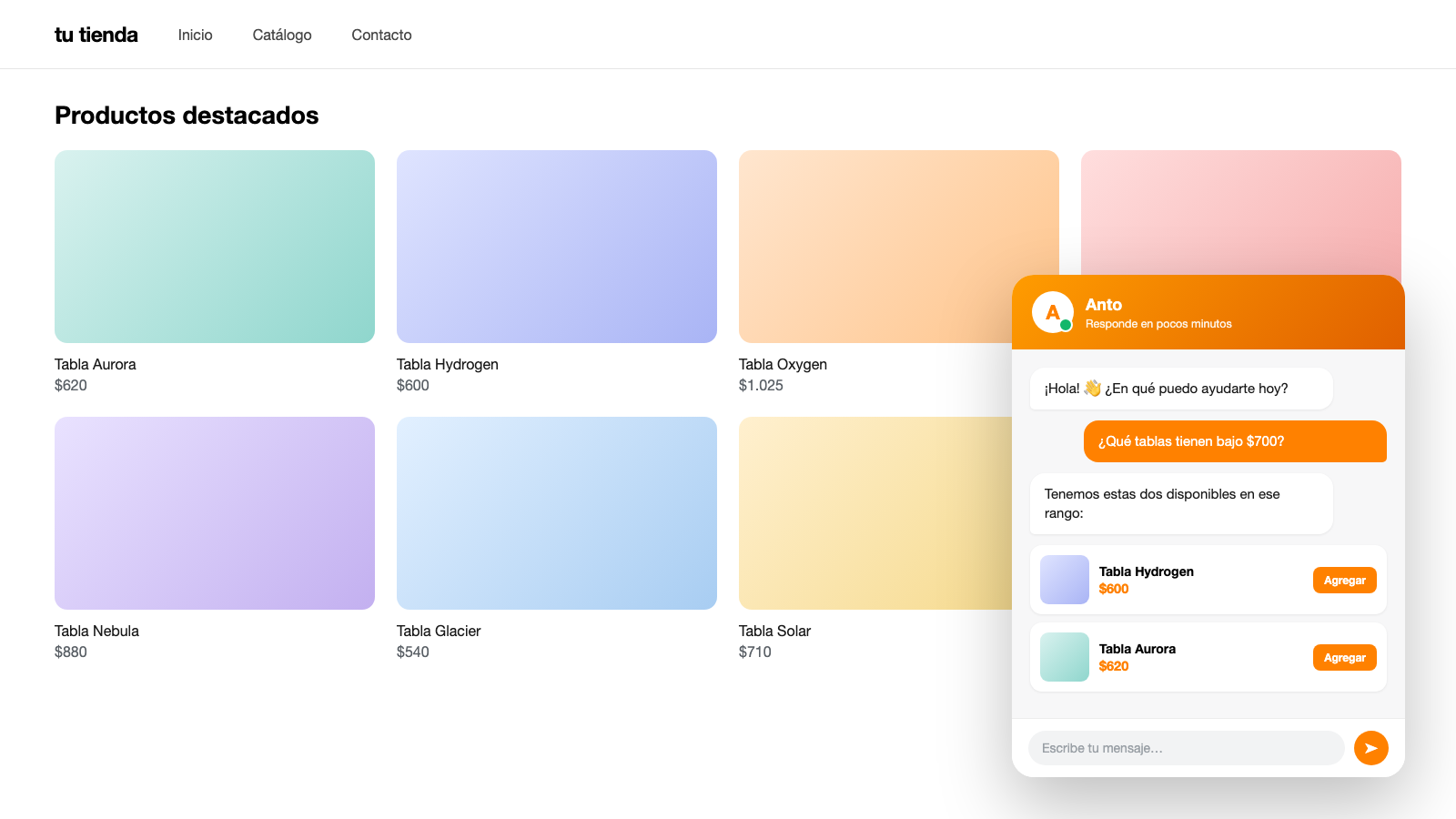Click the orange $600 price in chat
1456x819 pixels.
click(x=1114, y=589)
